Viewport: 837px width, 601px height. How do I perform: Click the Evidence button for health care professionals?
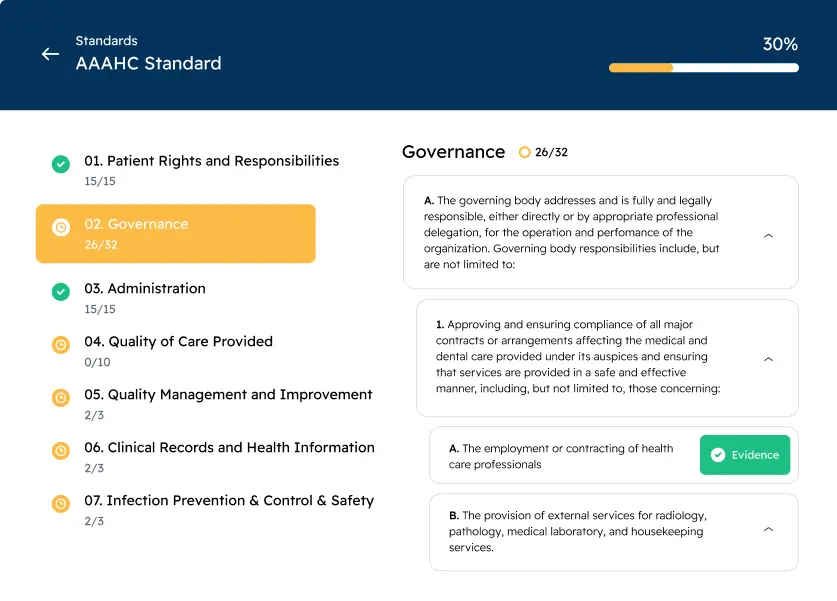coord(744,454)
